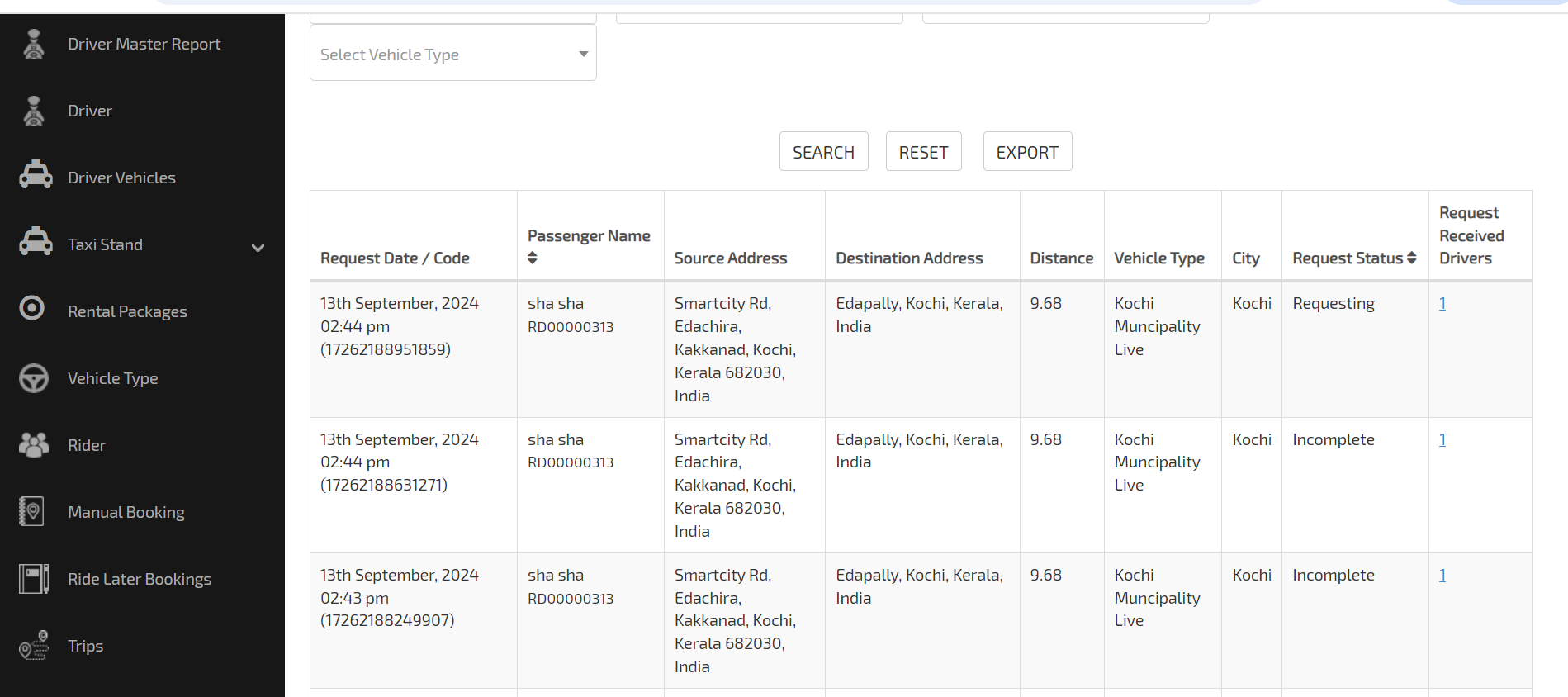The height and width of the screenshot is (697, 1568).
Task: Click the Manual Booking map icon
Action: click(32, 512)
